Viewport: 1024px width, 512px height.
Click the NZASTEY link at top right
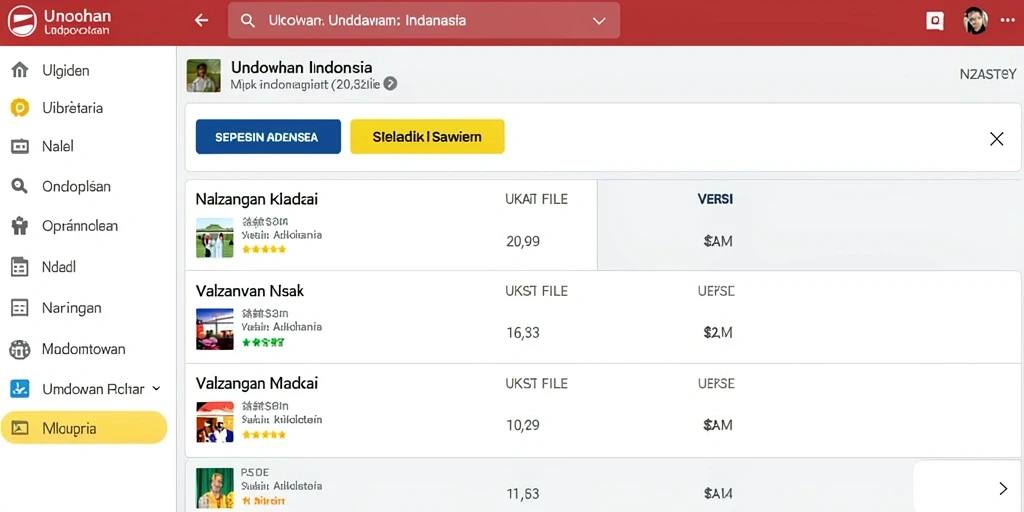[x=987, y=74]
